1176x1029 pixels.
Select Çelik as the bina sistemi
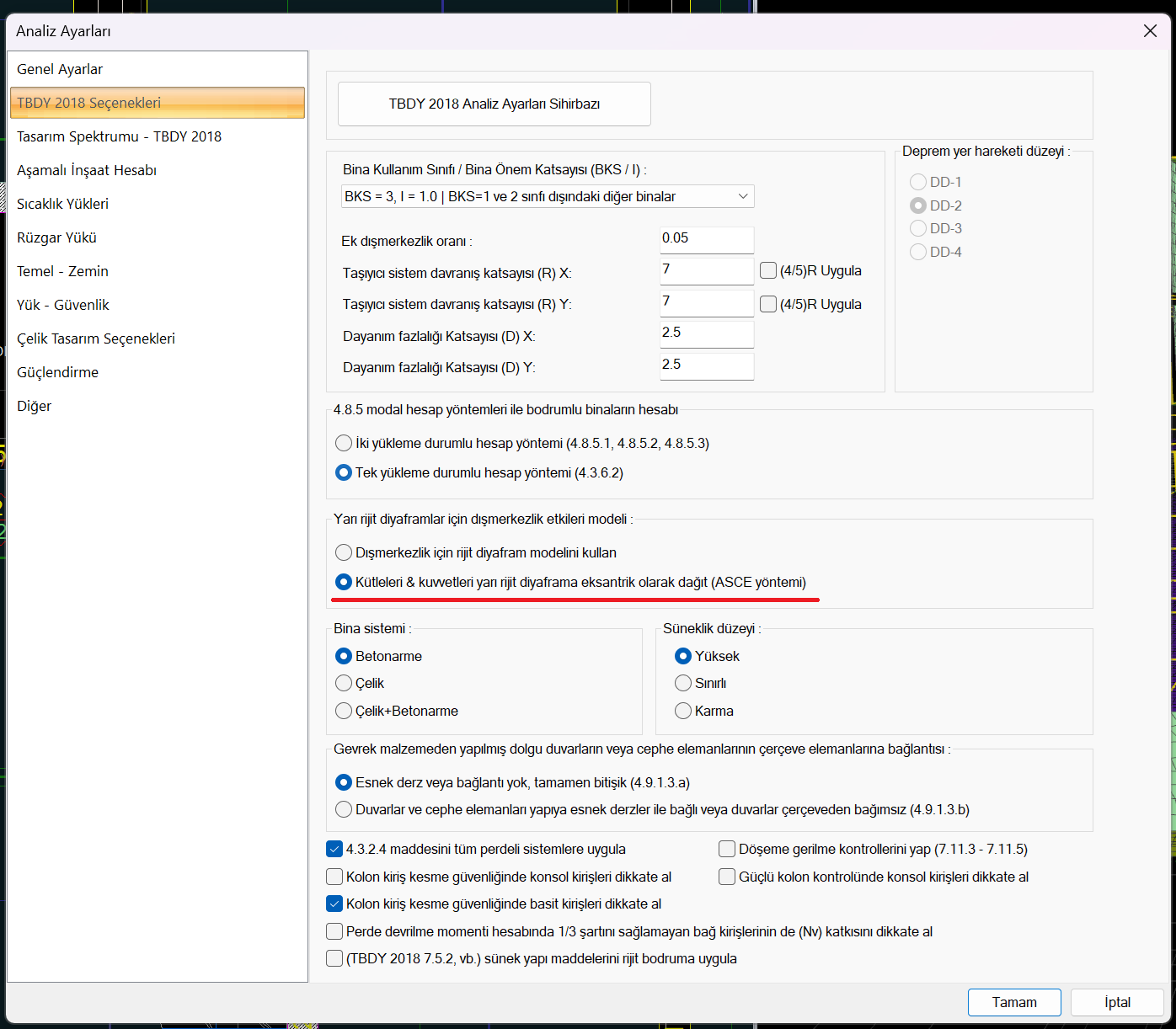click(344, 683)
